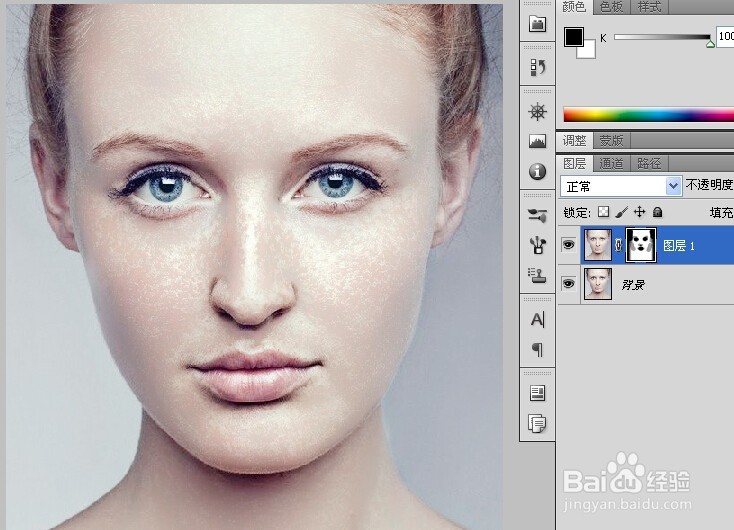Switch to the 颜色 tab
The image size is (734, 530).
coord(574,7)
